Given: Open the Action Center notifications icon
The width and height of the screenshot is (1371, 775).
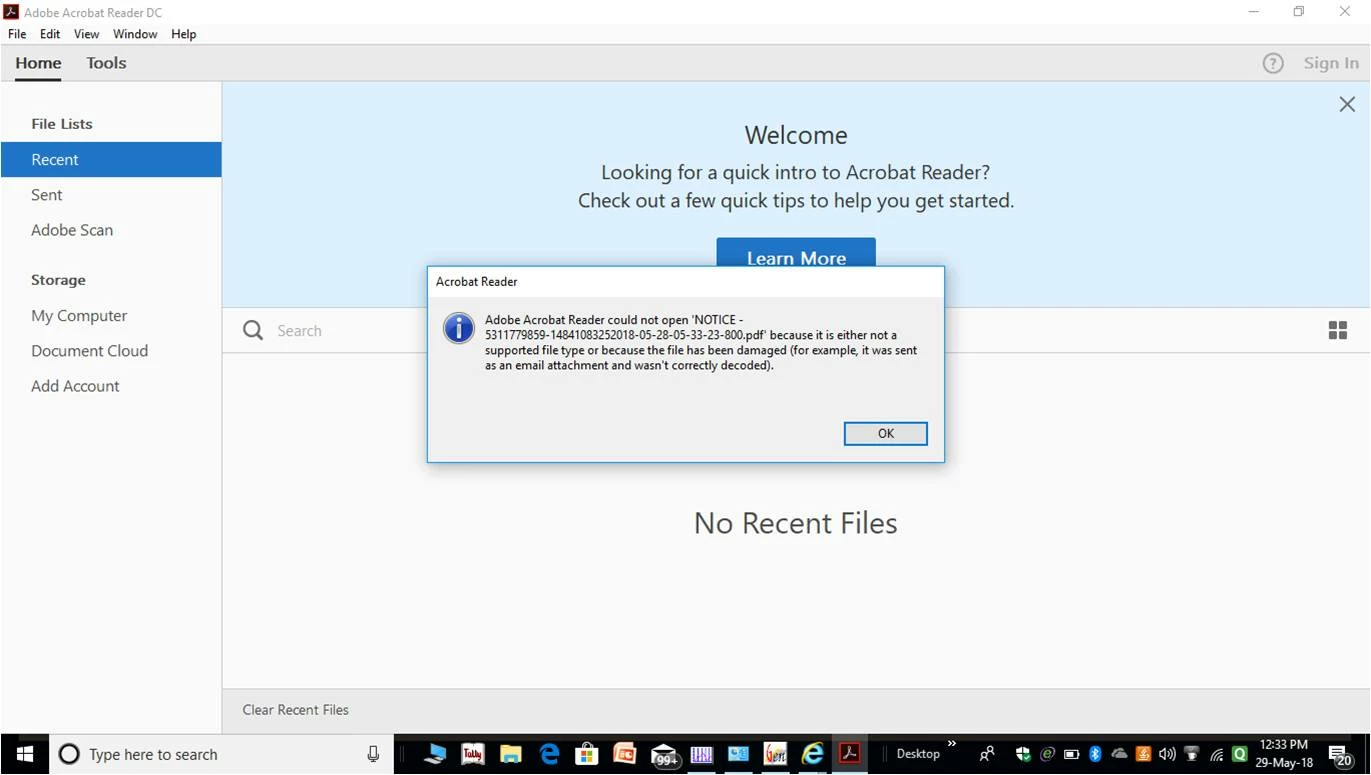Looking at the screenshot, I should click(x=1341, y=755).
